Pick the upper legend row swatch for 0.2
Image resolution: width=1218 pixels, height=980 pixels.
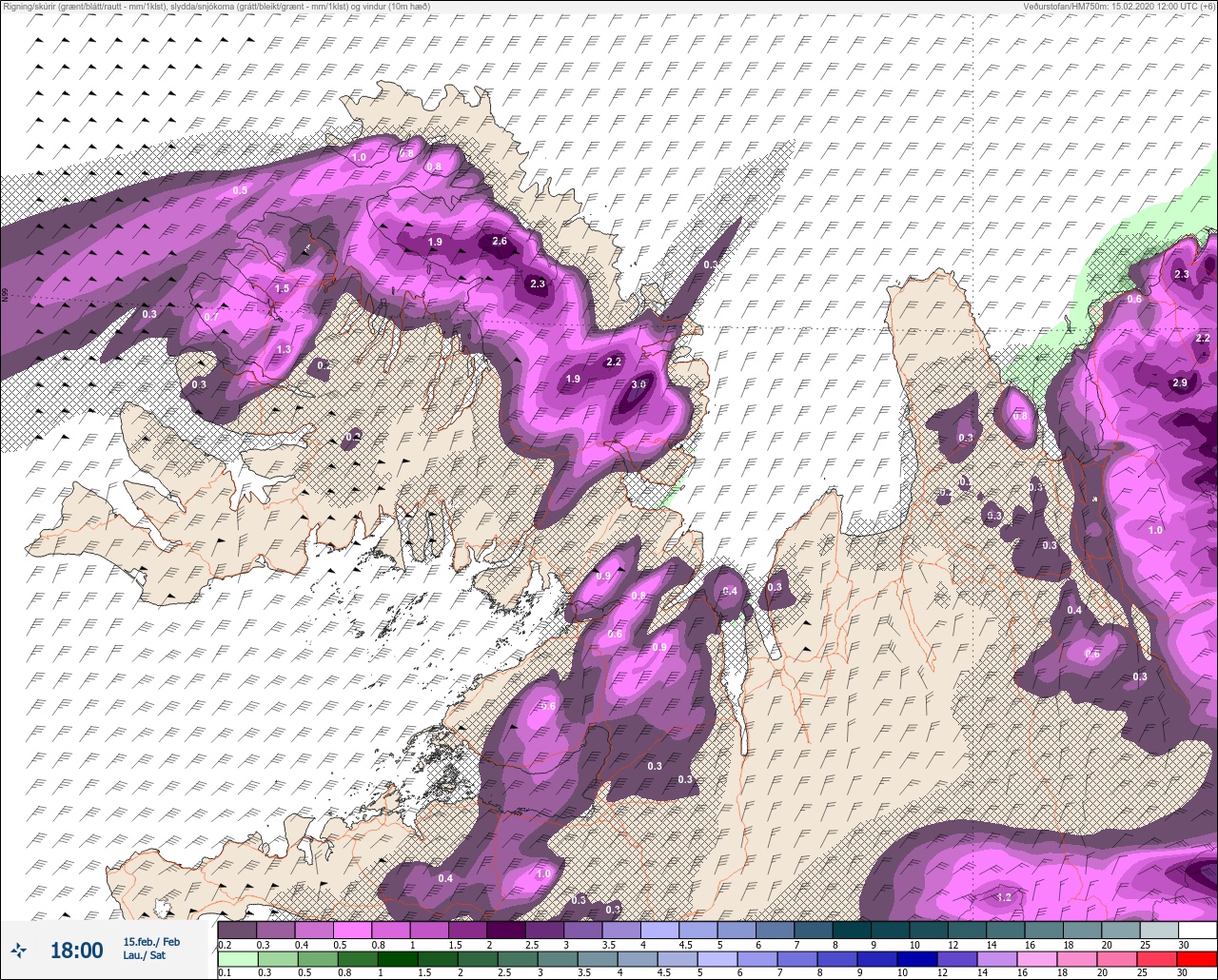(x=237, y=930)
